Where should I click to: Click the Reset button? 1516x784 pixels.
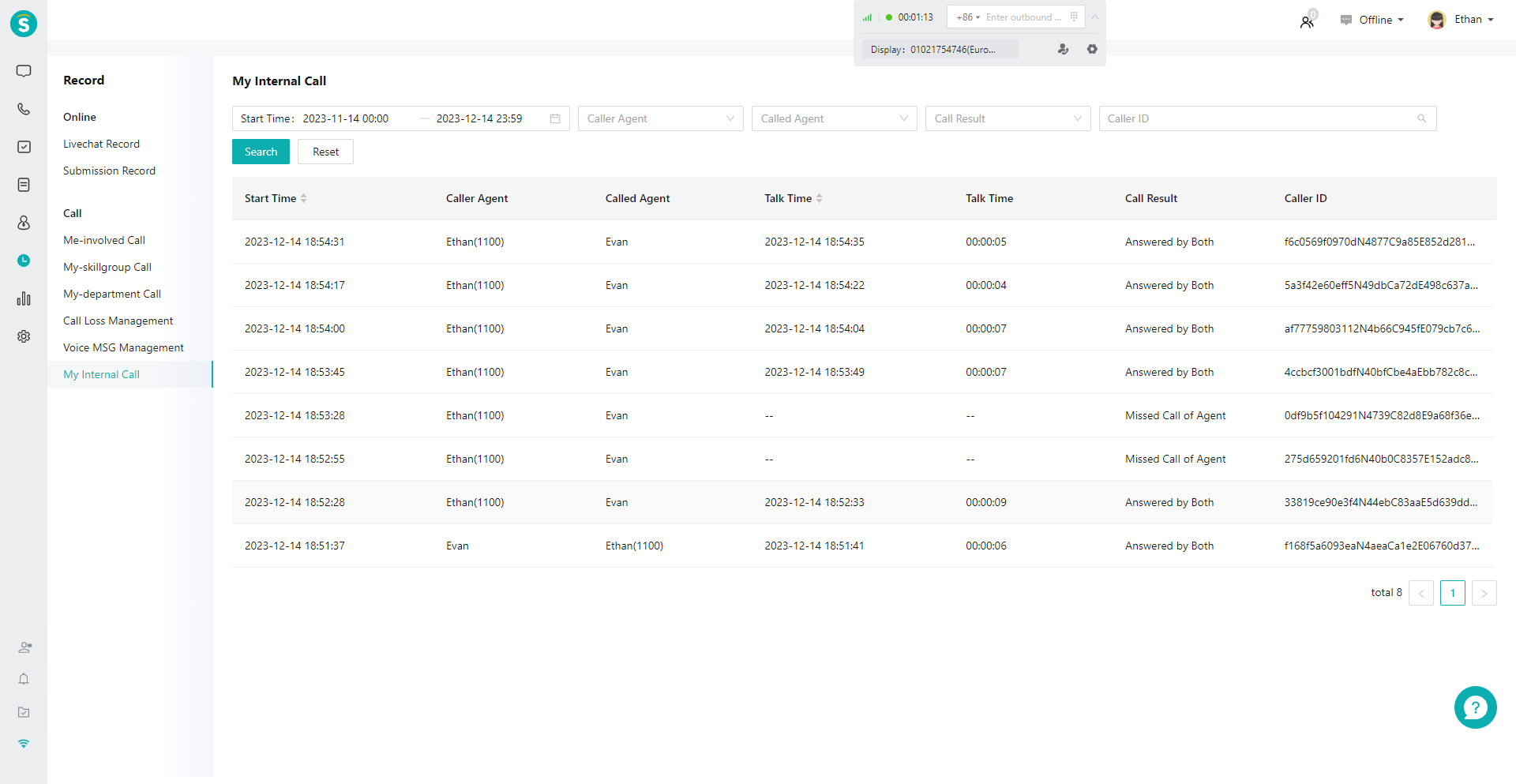(325, 152)
